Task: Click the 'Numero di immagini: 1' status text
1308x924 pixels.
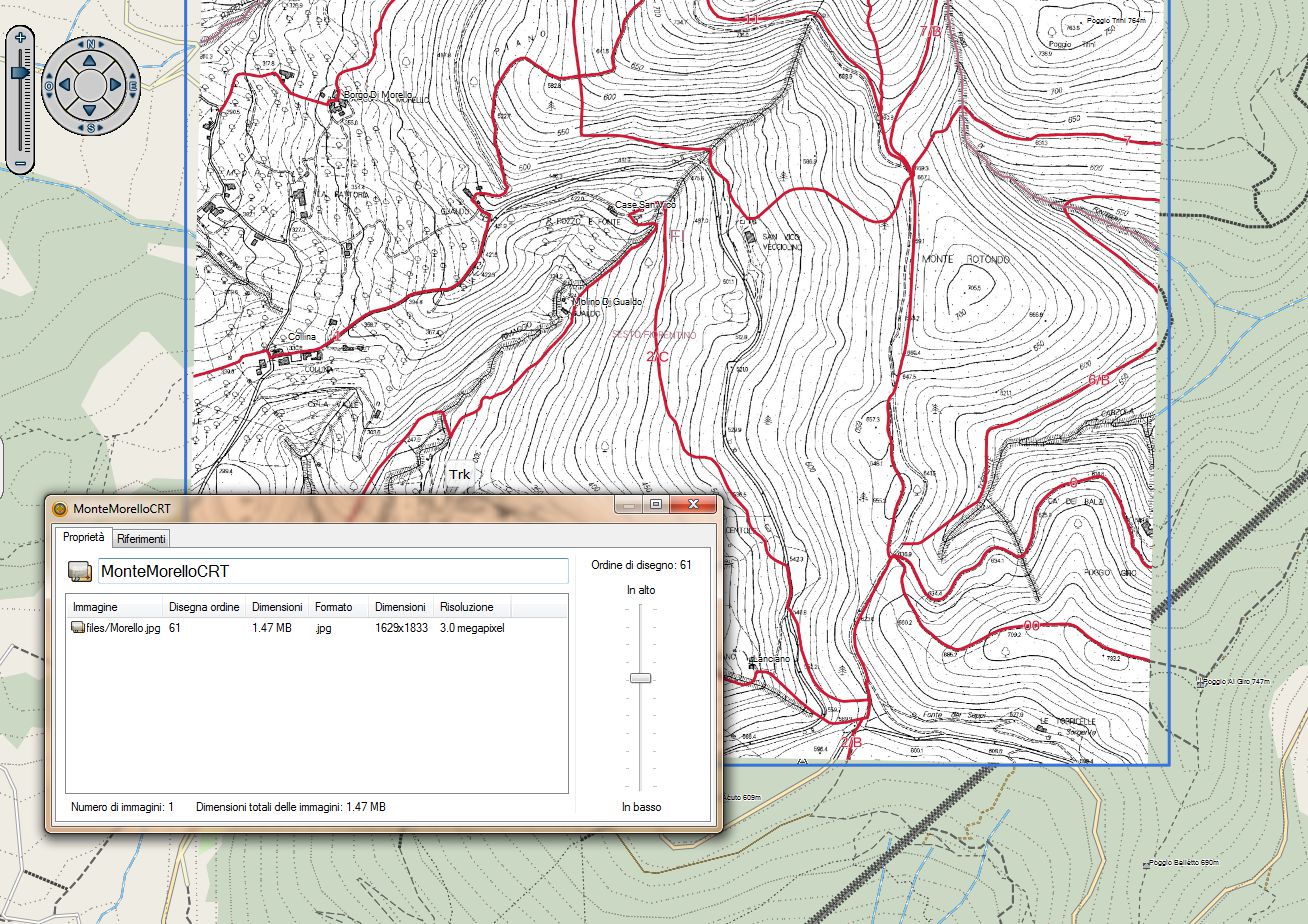Action: tap(122, 806)
